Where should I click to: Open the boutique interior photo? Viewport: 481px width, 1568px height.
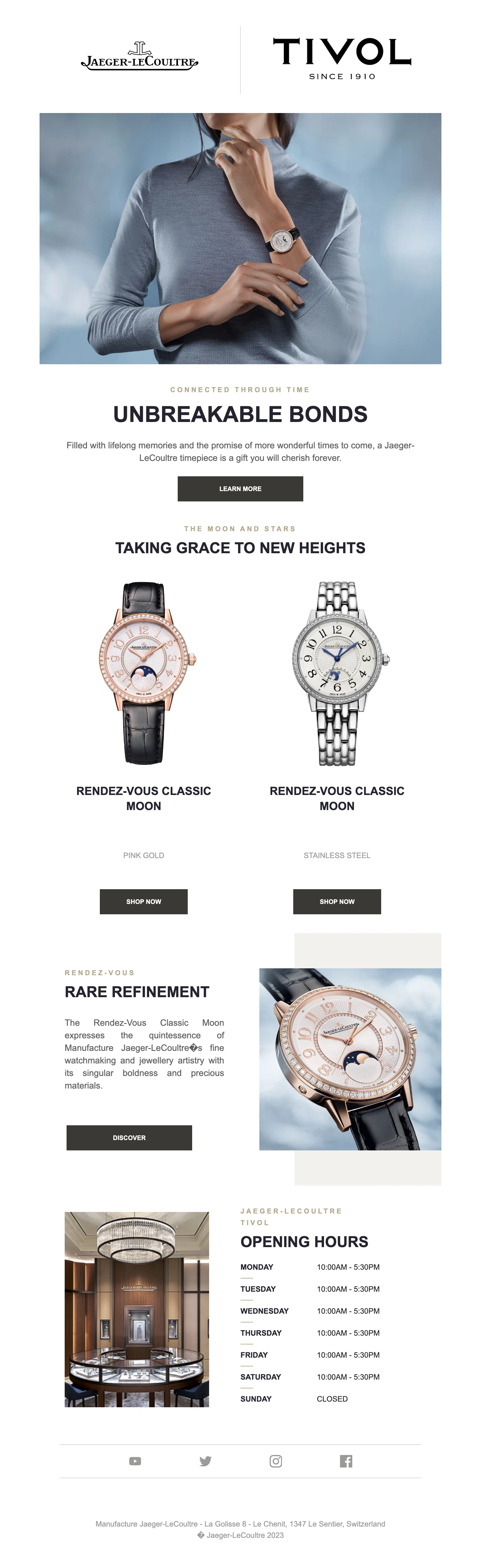coord(137,1309)
